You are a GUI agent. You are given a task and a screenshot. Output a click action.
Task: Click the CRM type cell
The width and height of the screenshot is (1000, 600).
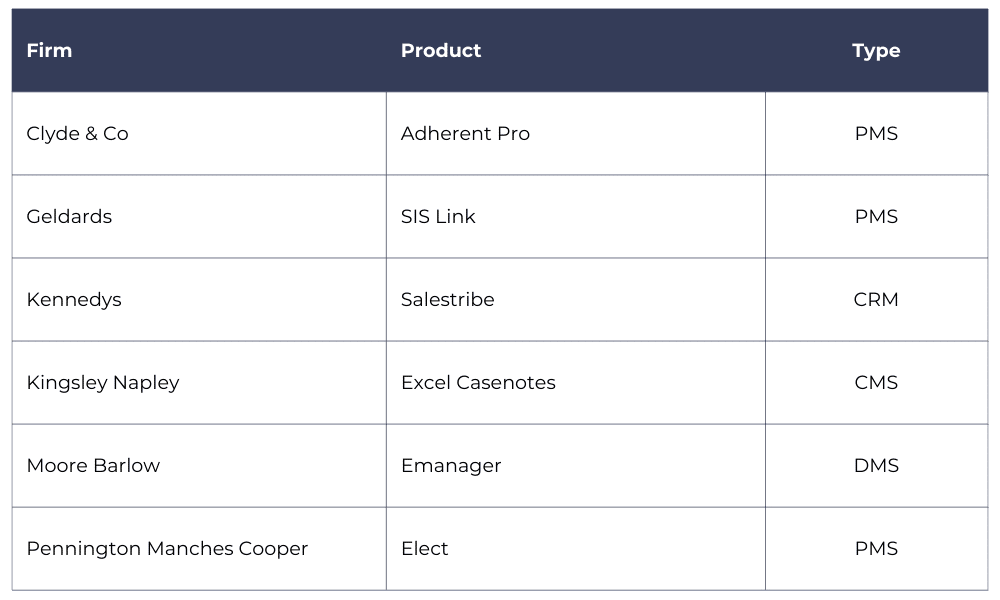(x=876, y=300)
